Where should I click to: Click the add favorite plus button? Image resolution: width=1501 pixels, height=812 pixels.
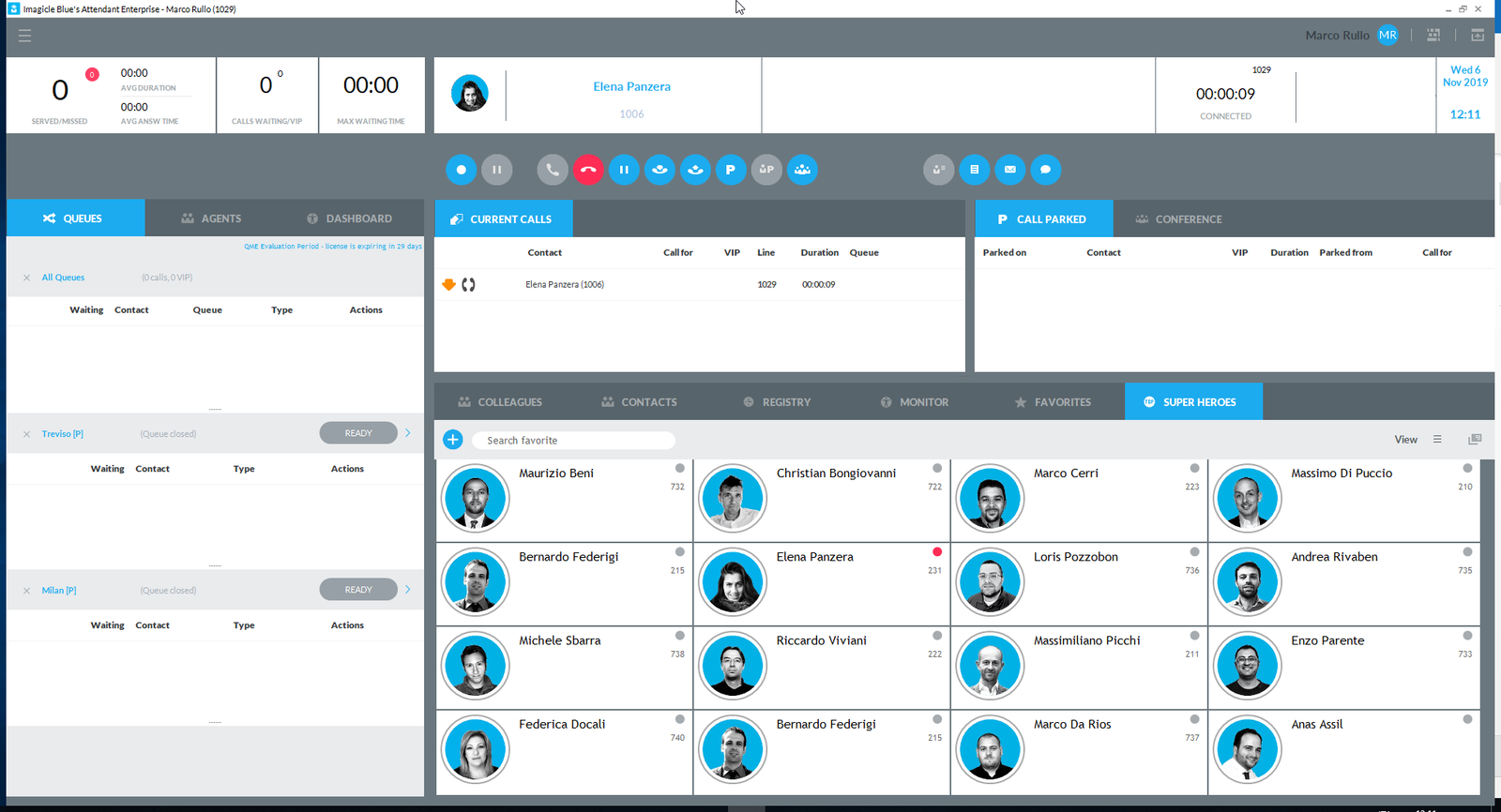tap(453, 440)
